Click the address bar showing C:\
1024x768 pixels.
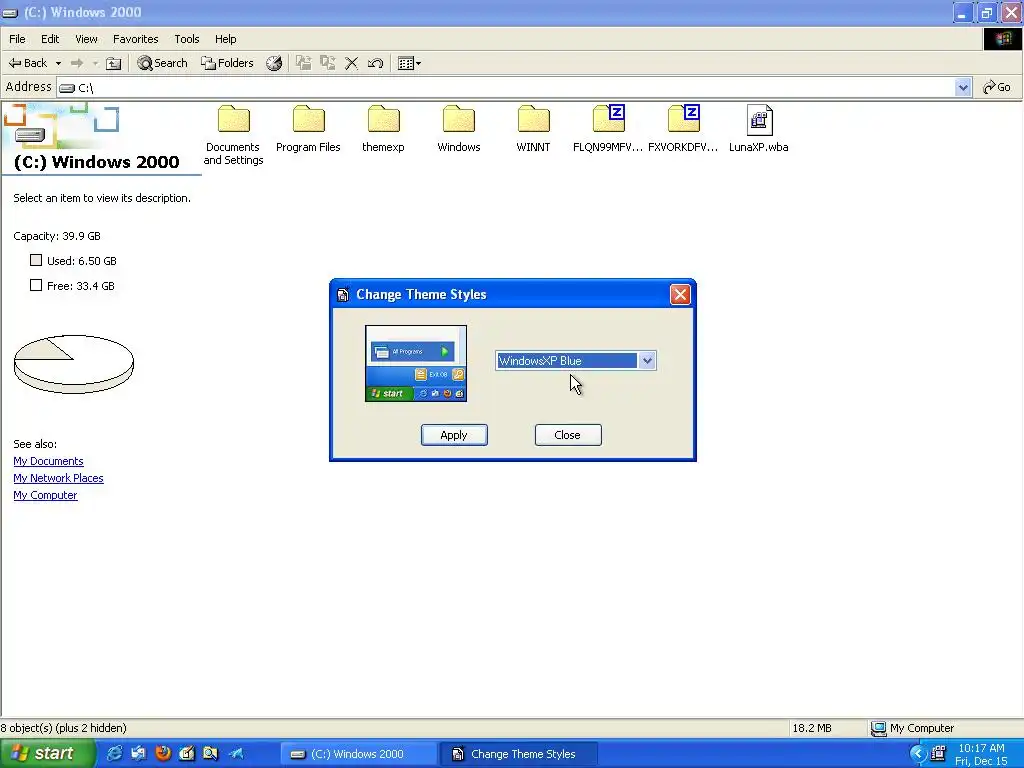point(506,88)
